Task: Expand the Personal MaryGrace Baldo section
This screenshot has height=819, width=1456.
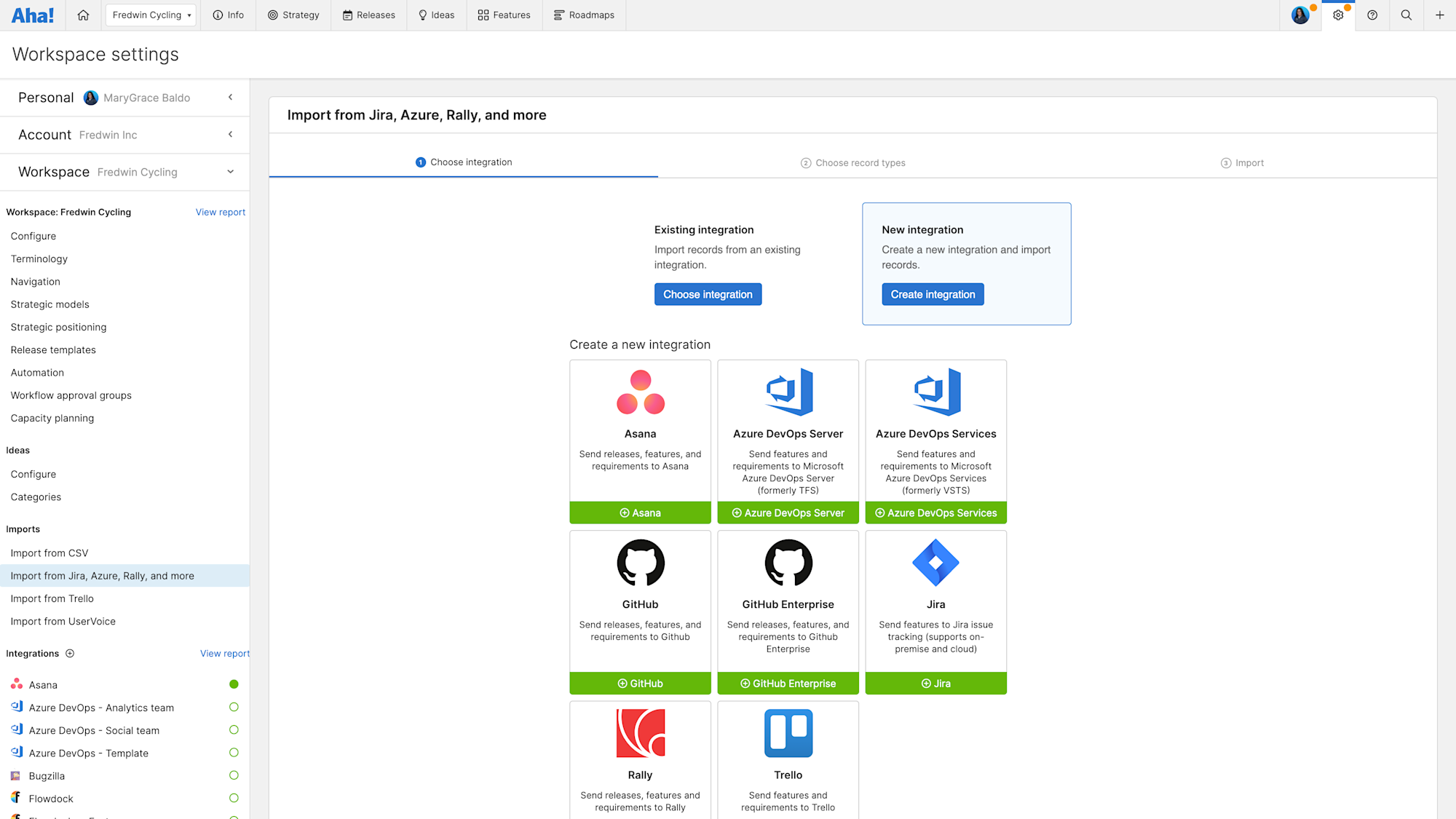Action: coord(230,97)
